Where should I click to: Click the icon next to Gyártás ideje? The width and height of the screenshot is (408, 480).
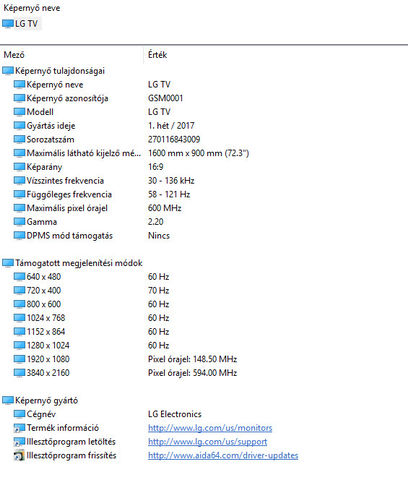point(19,126)
